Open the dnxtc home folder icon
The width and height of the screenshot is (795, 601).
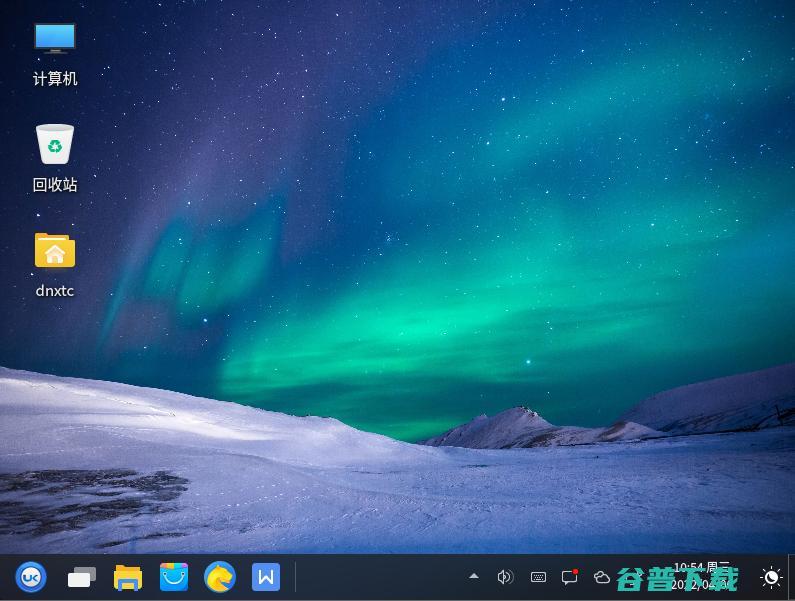55,250
